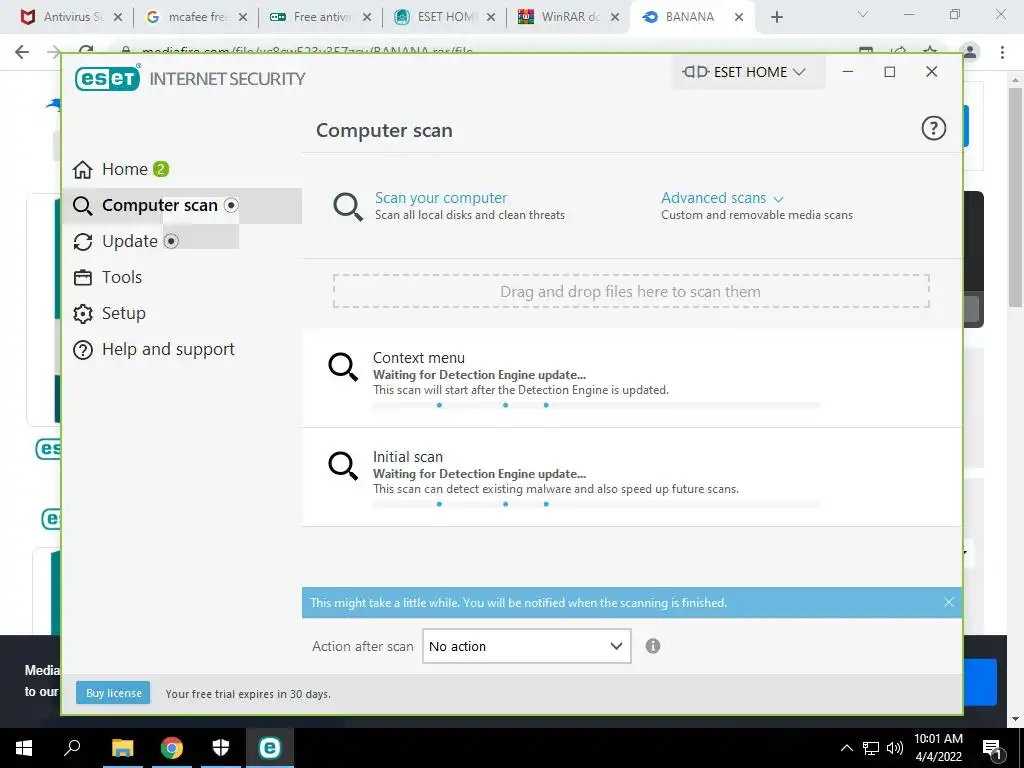Viewport: 1024px width, 768px height.
Task: Click the Initial scan magnifier icon
Action: [x=343, y=466]
